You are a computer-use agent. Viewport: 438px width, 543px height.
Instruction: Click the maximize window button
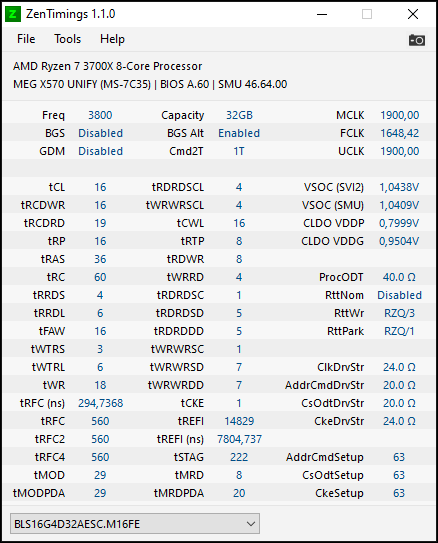[367, 14]
